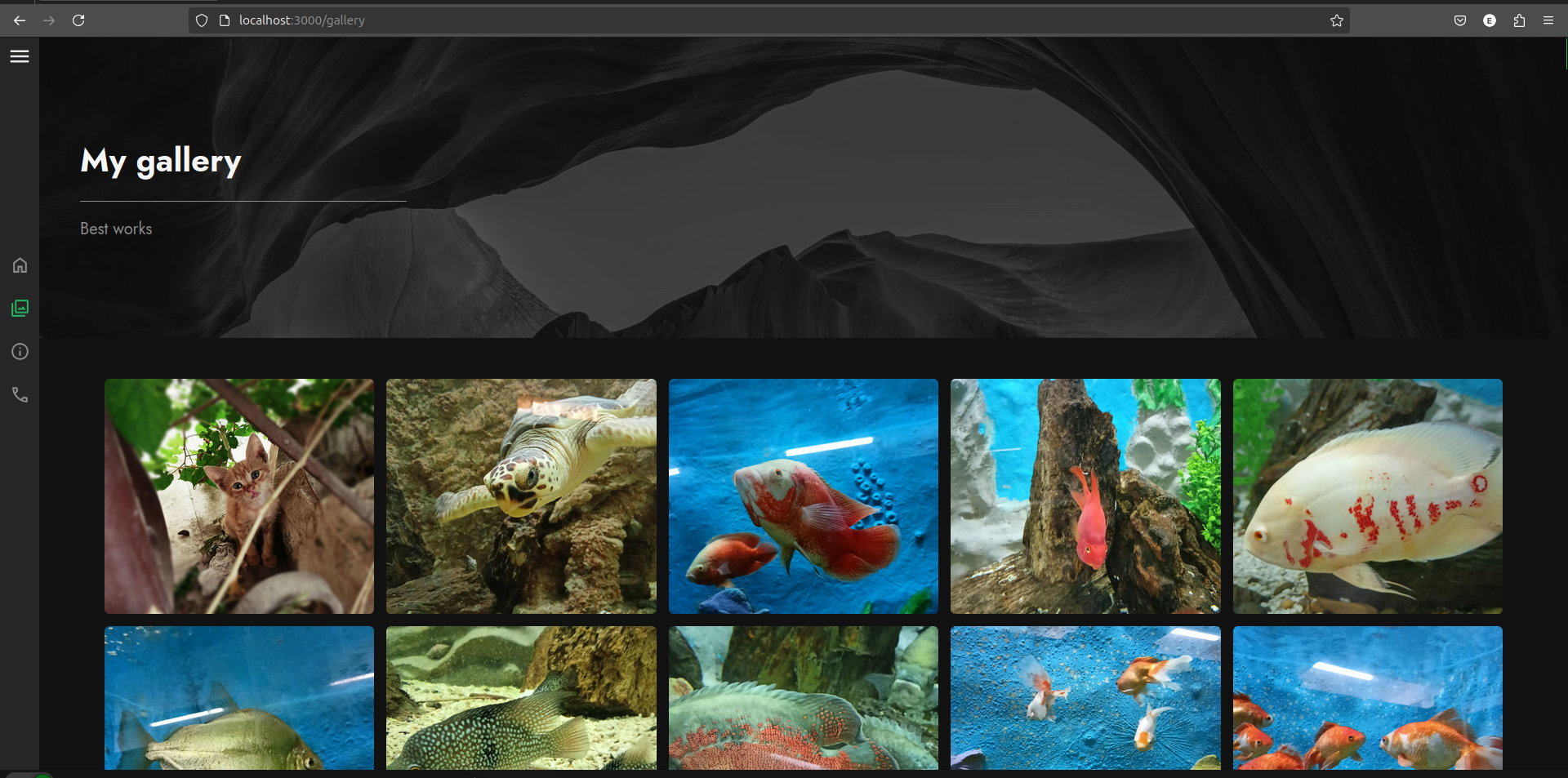The width and height of the screenshot is (1568, 778).
Task: Navigate back using the back arrow
Action: pyautogui.click(x=19, y=20)
